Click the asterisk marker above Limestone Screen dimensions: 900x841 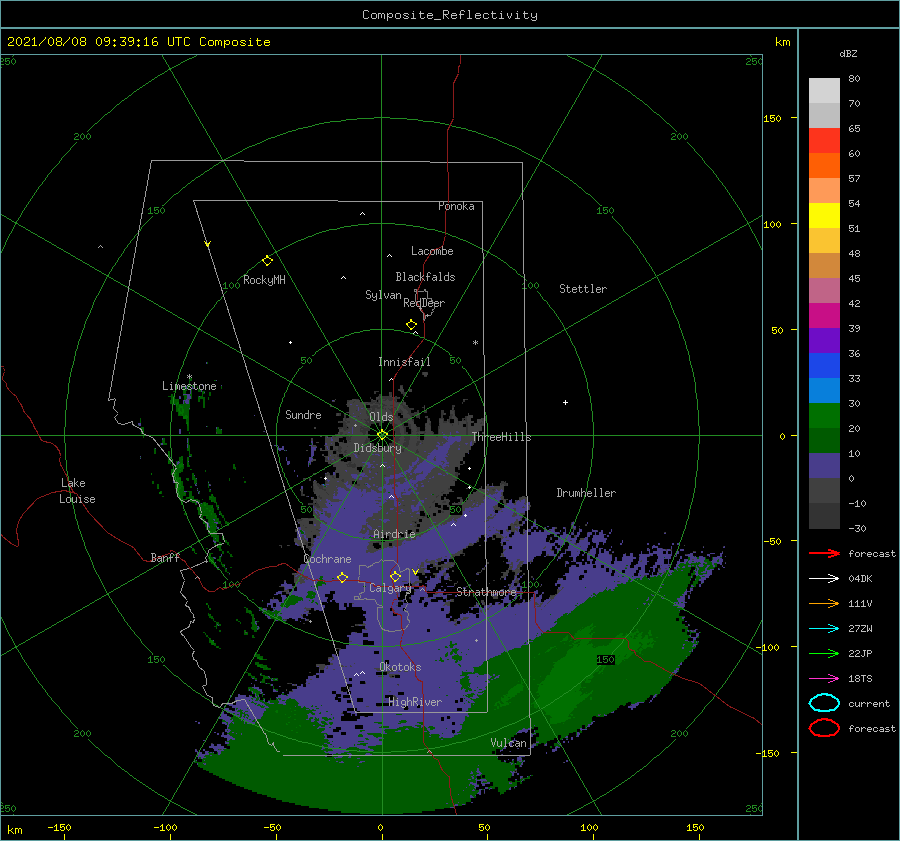[x=189, y=377]
